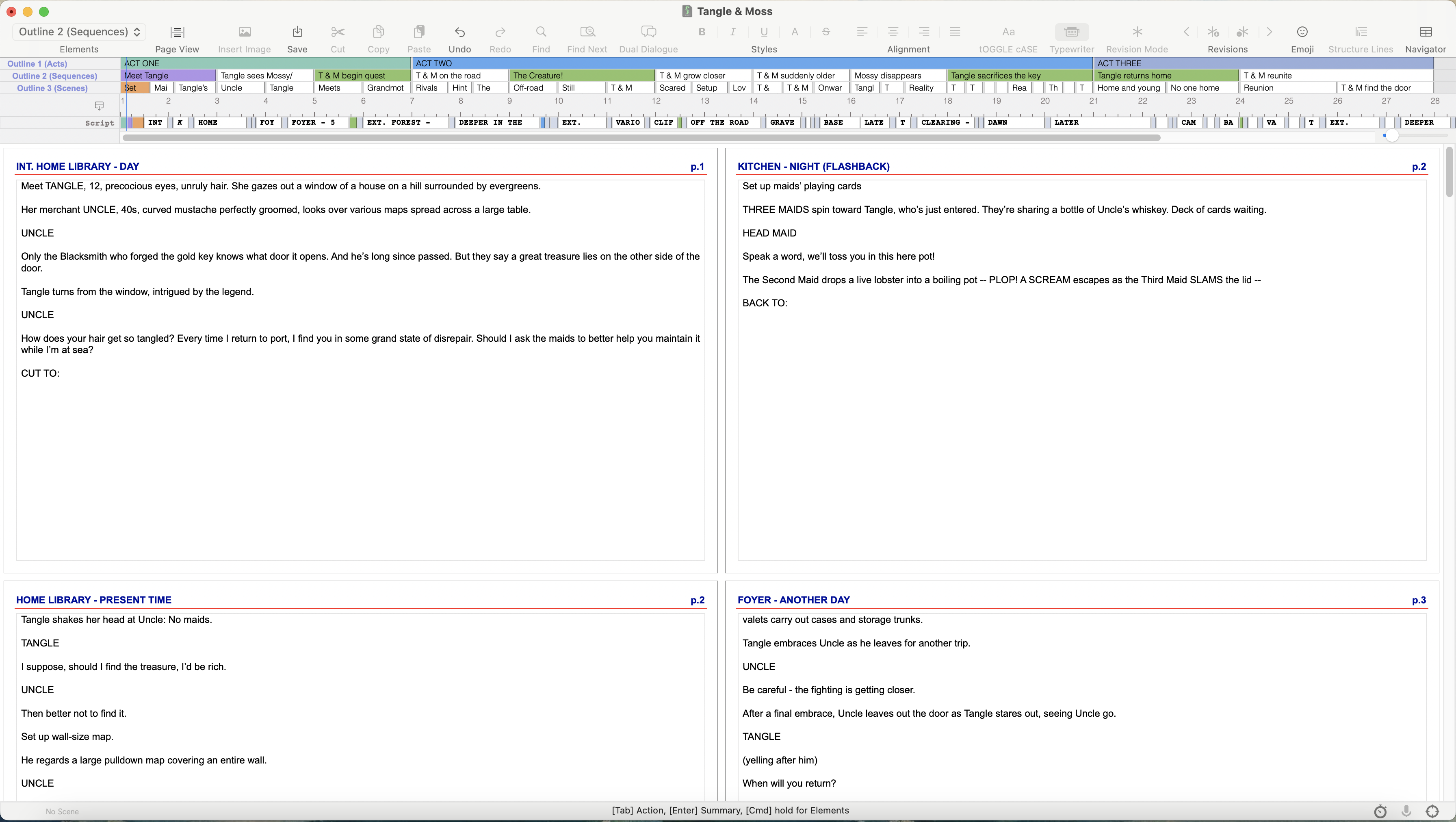1456x822 pixels.
Task: Open the Outline 2 (Sequences) elements dropdown
Action: 79,32
